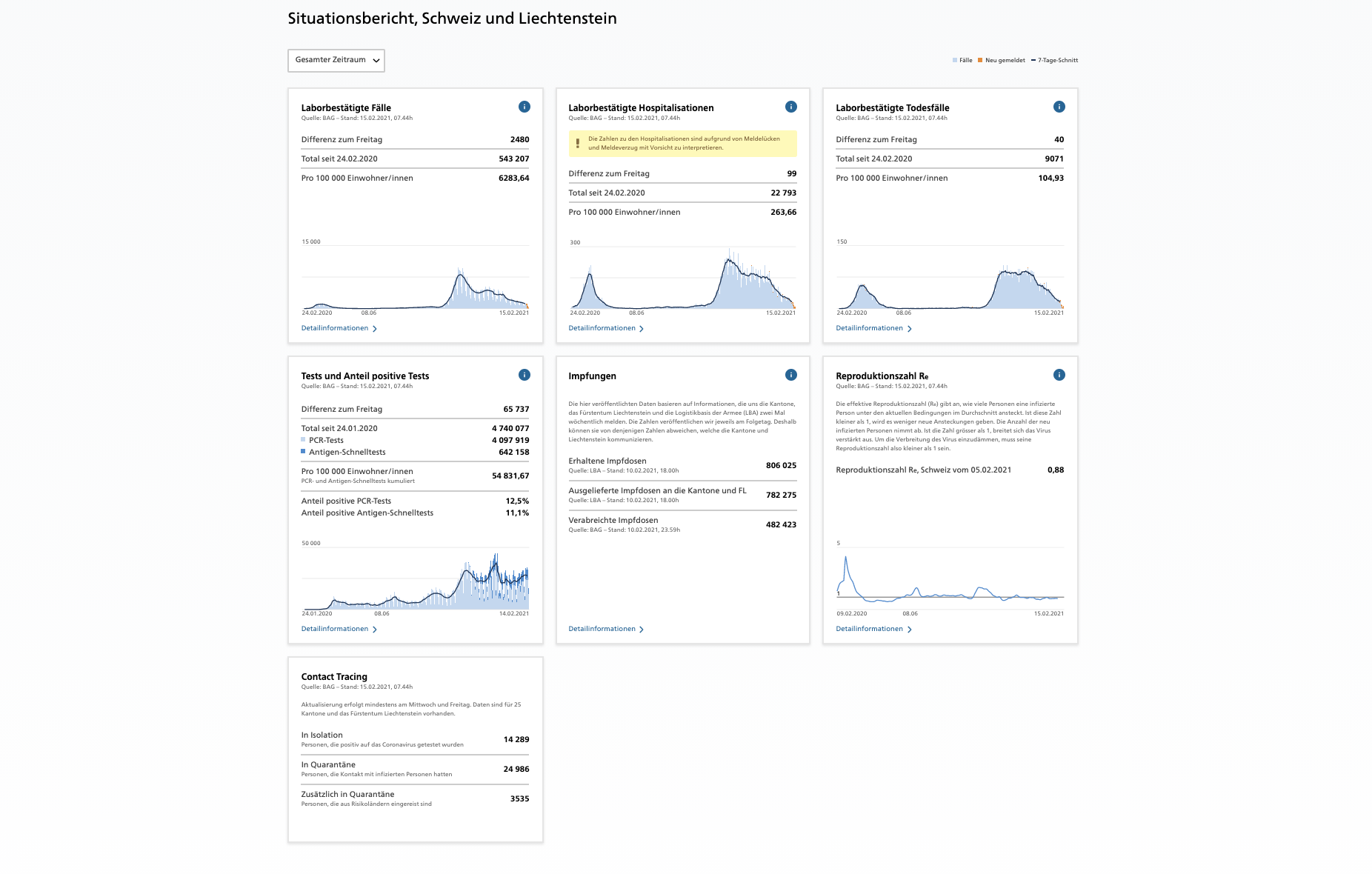Click the yellow Hospitalisationen warning notice text
The width and height of the screenshot is (1372, 874).
click(685, 143)
